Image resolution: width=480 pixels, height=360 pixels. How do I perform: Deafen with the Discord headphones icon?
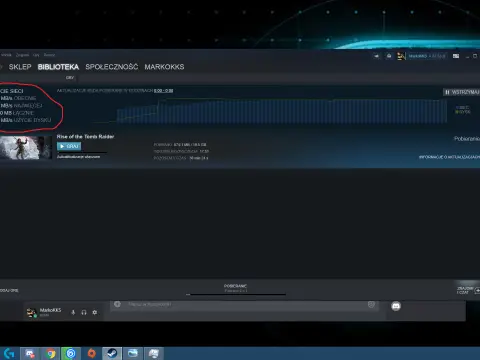pyautogui.click(x=84, y=312)
